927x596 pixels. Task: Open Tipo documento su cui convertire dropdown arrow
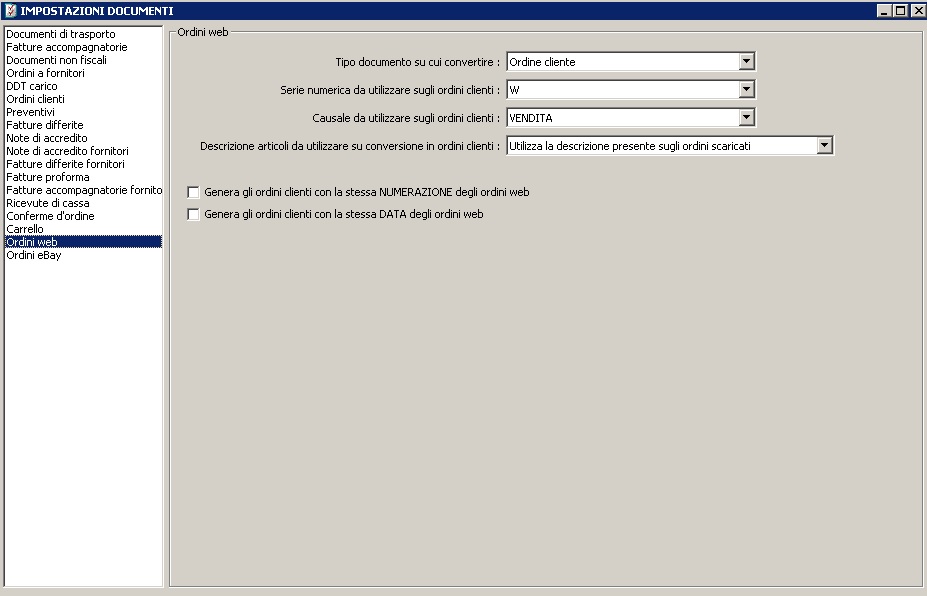click(x=746, y=61)
